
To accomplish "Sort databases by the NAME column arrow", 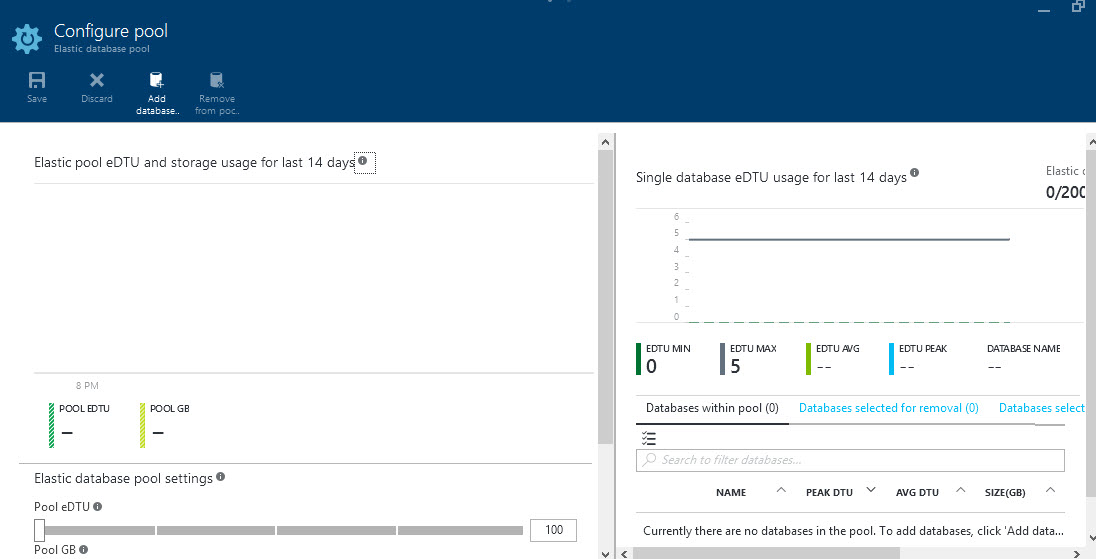I will 781,490.
